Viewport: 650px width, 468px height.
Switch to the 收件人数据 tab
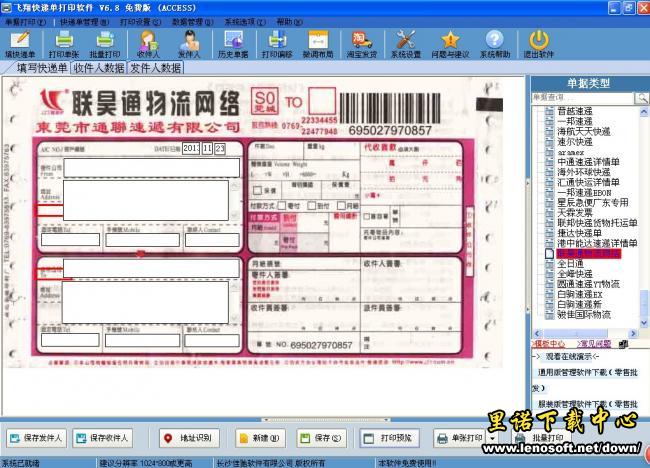[99, 68]
